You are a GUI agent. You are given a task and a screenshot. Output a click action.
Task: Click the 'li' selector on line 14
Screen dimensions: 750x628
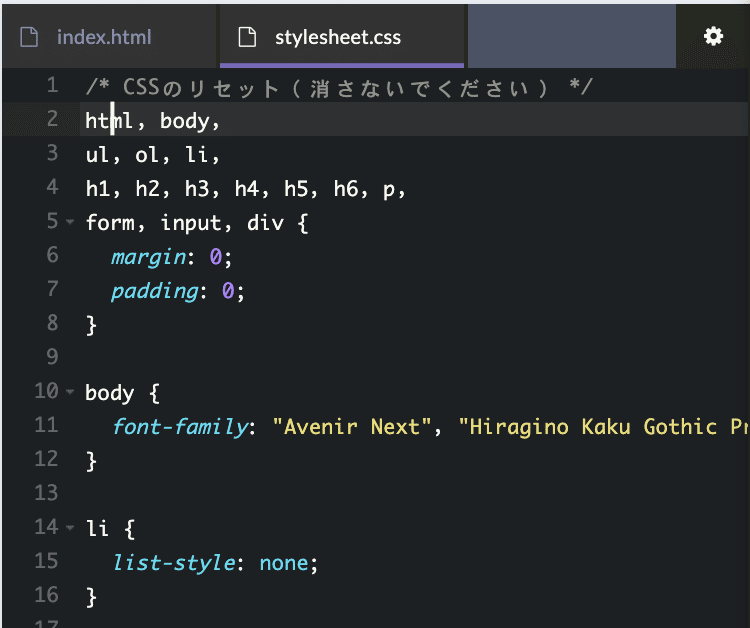coord(97,529)
